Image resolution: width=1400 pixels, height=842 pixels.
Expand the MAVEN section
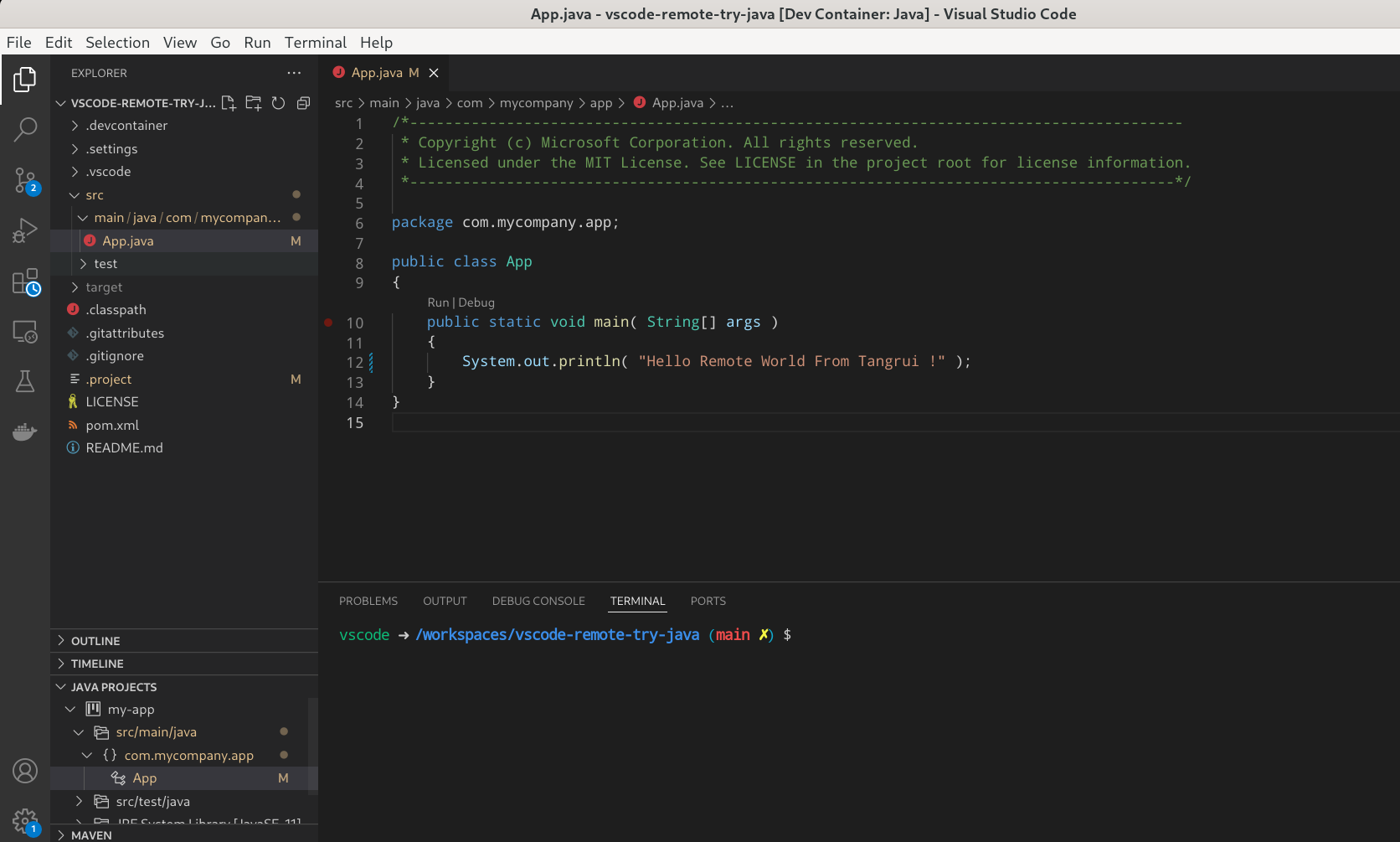[x=184, y=834]
